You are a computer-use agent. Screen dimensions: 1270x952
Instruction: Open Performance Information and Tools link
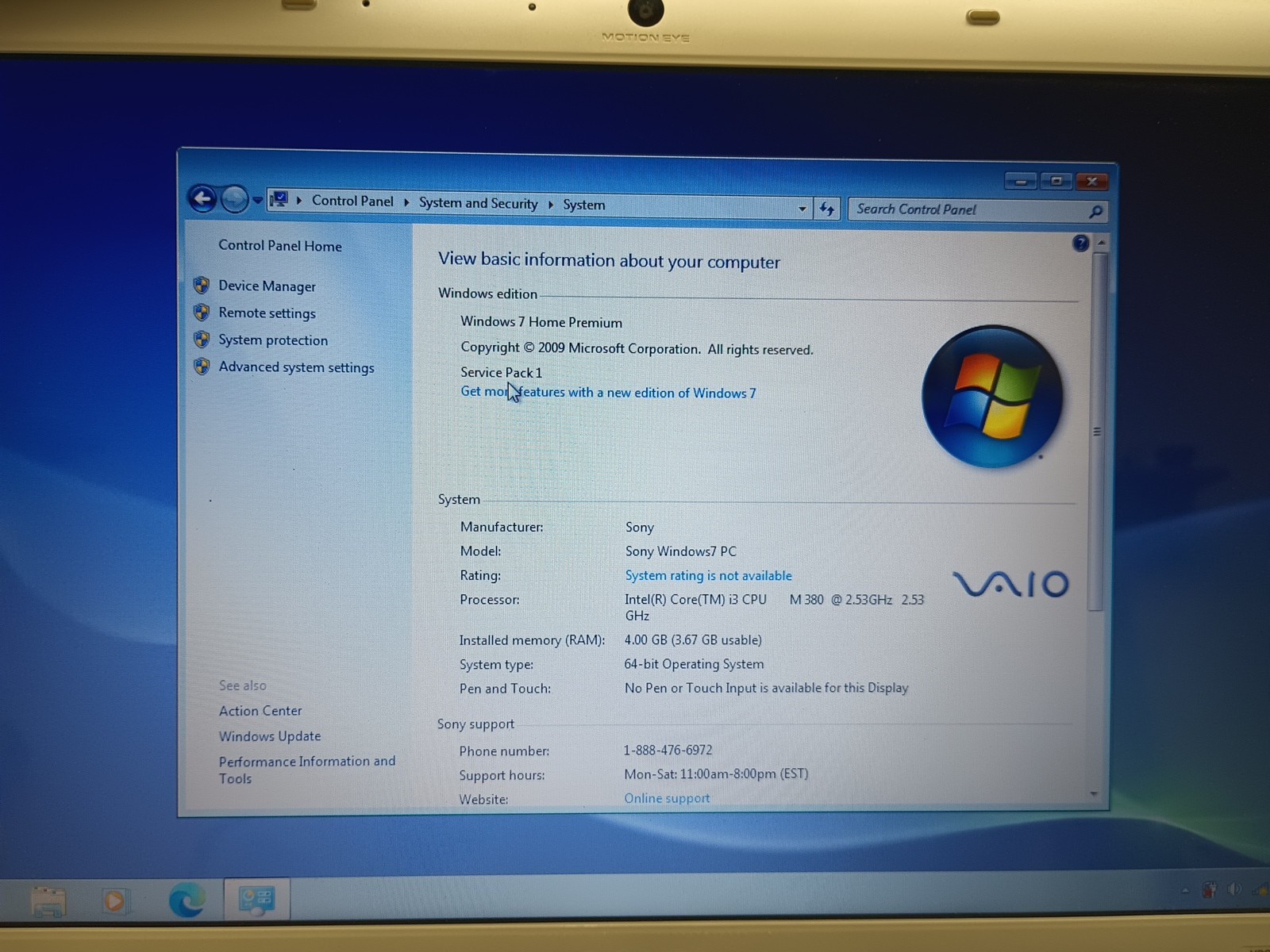click(x=307, y=770)
